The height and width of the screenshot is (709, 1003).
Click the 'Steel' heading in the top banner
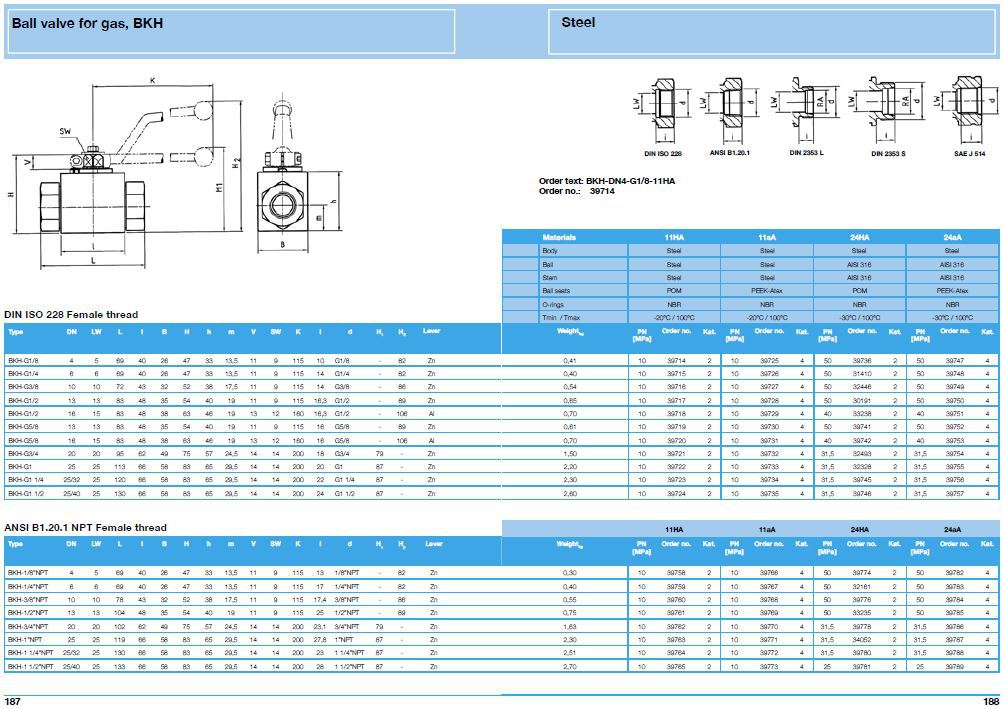click(x=578, y=22)
